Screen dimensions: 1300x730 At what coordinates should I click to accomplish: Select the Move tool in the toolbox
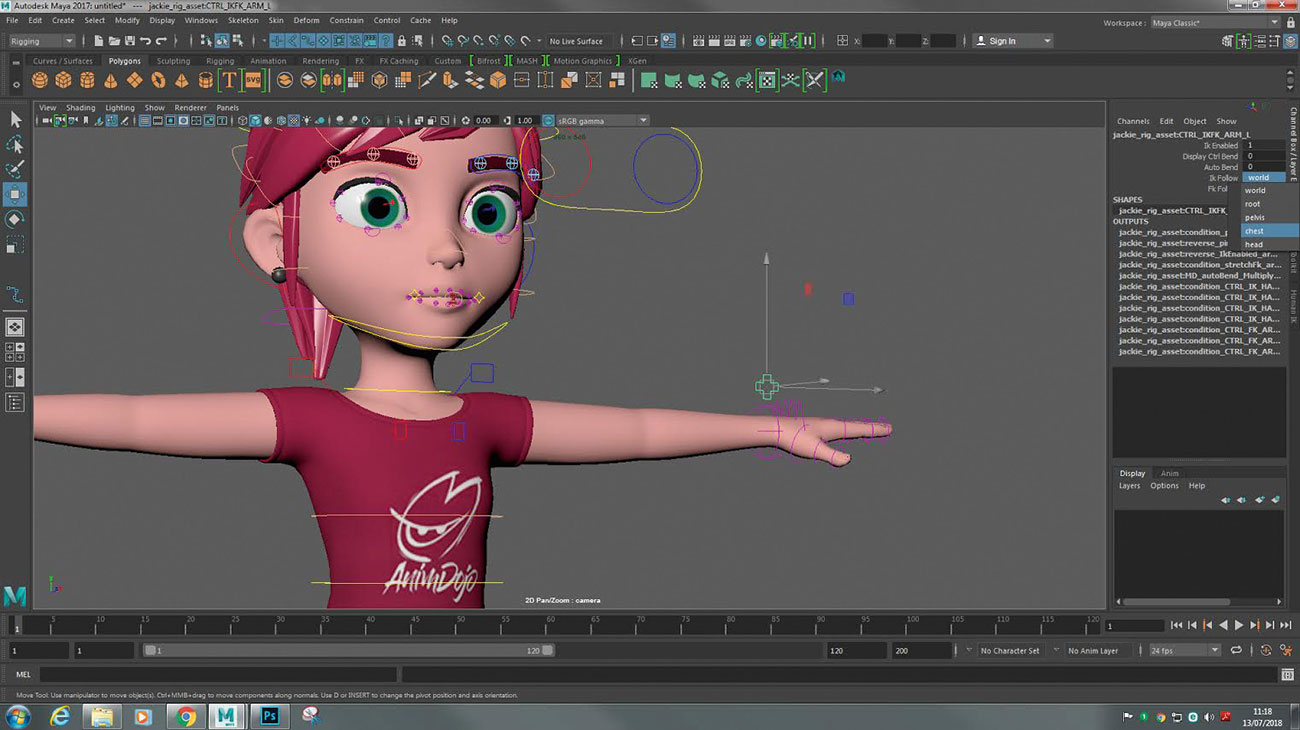[15, 193]
